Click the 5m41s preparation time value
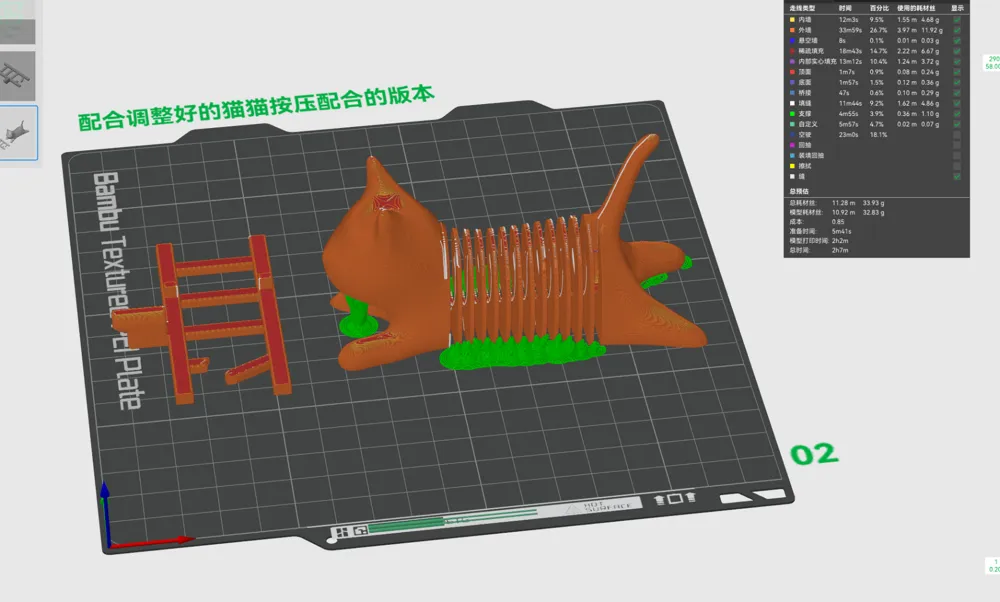Screen dimensions: 1000x602 841,231
